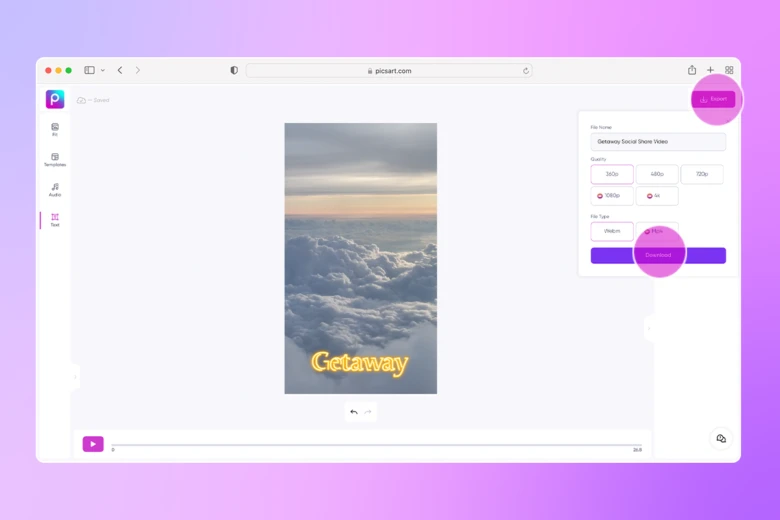Screen dimensions: 780x520
Task: Pick 720p quality option
Action: [702, 174]
